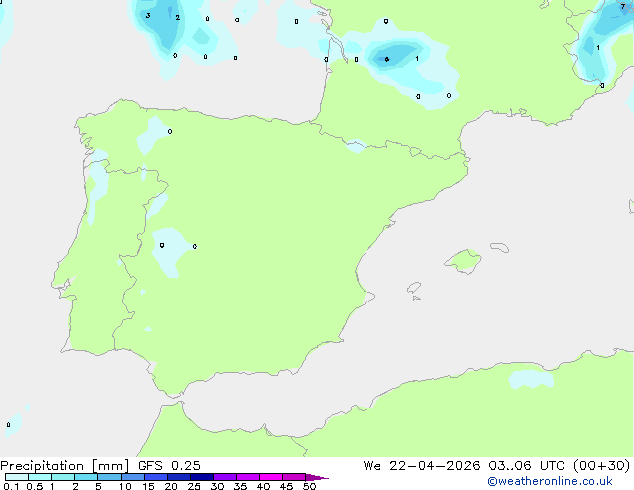This screenshot has width=634, height=490.
Task: Select the 0.1 mm legend color box
Action: (x=17, y=477)
